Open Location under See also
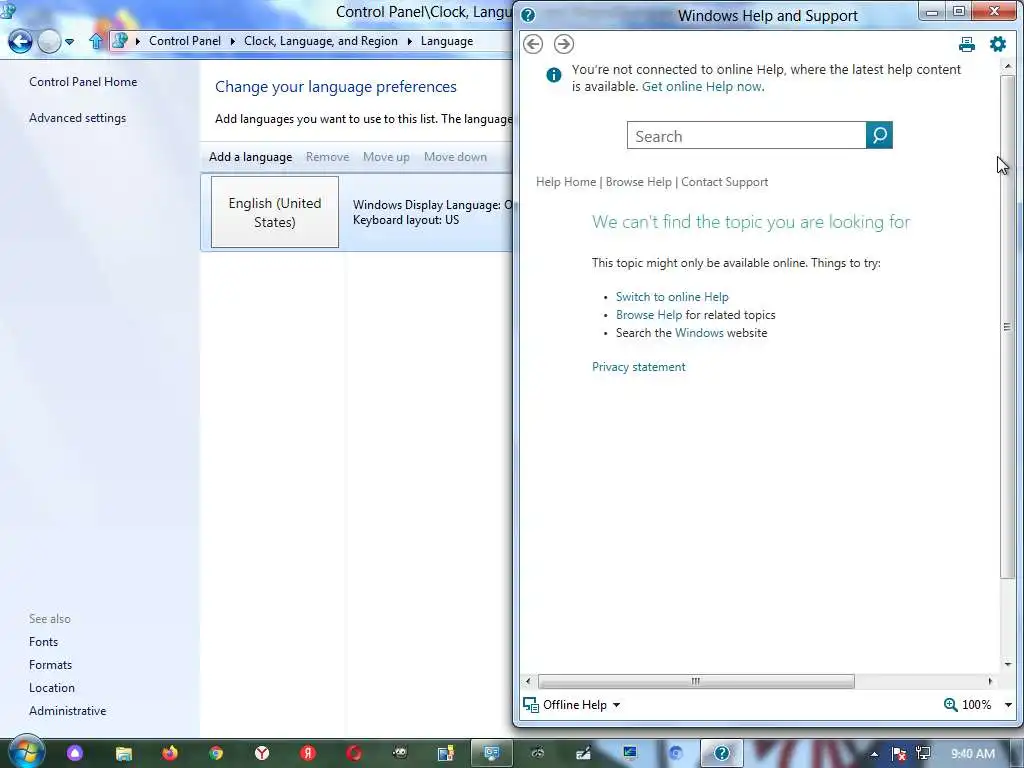 (x=52, y=688)
